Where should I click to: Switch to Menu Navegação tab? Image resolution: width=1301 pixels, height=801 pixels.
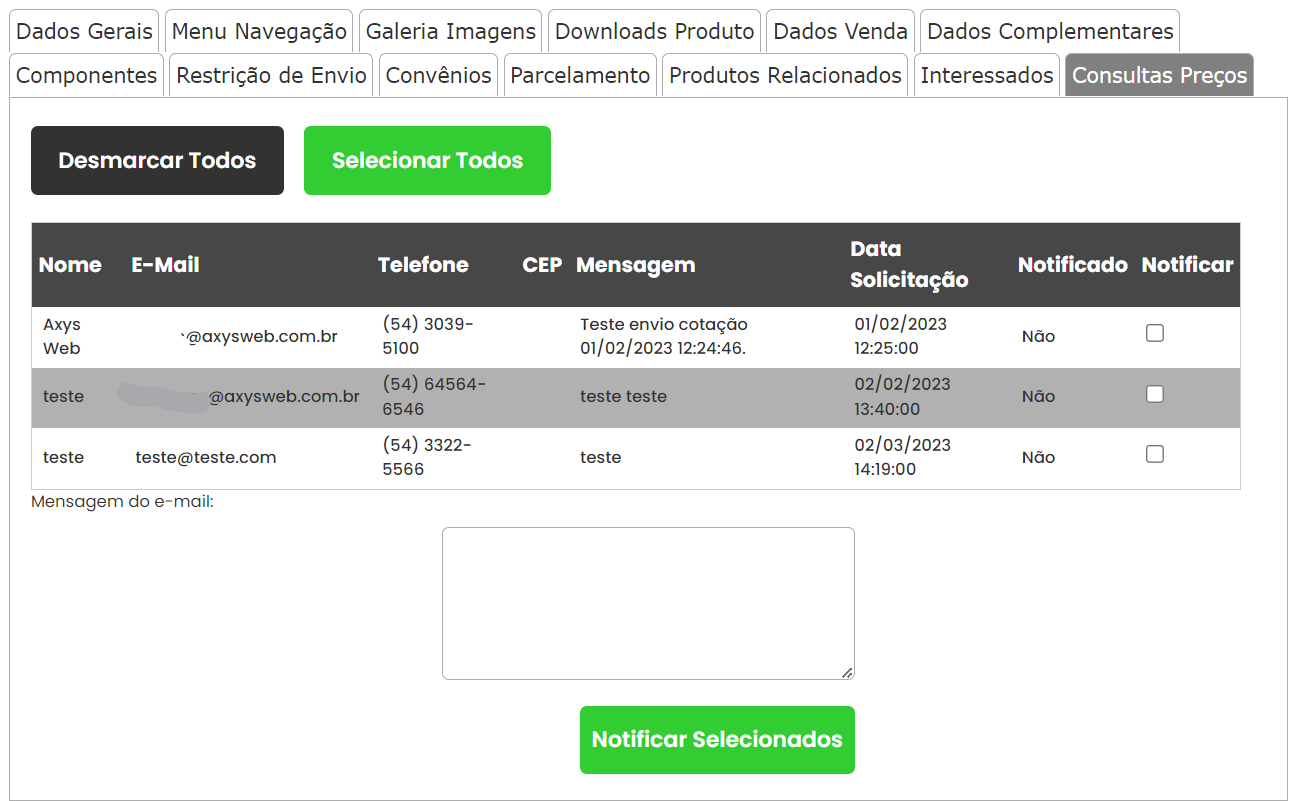click(259, 31)
